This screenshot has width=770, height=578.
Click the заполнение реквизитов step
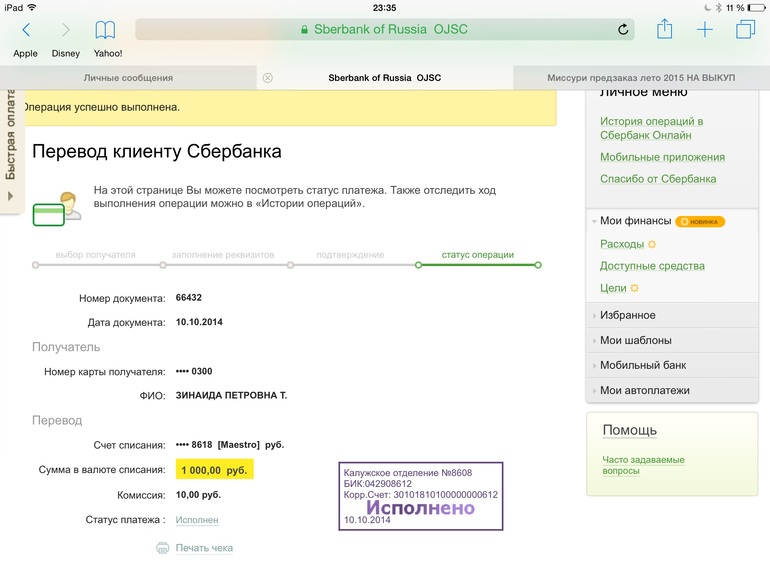point(223,255)
